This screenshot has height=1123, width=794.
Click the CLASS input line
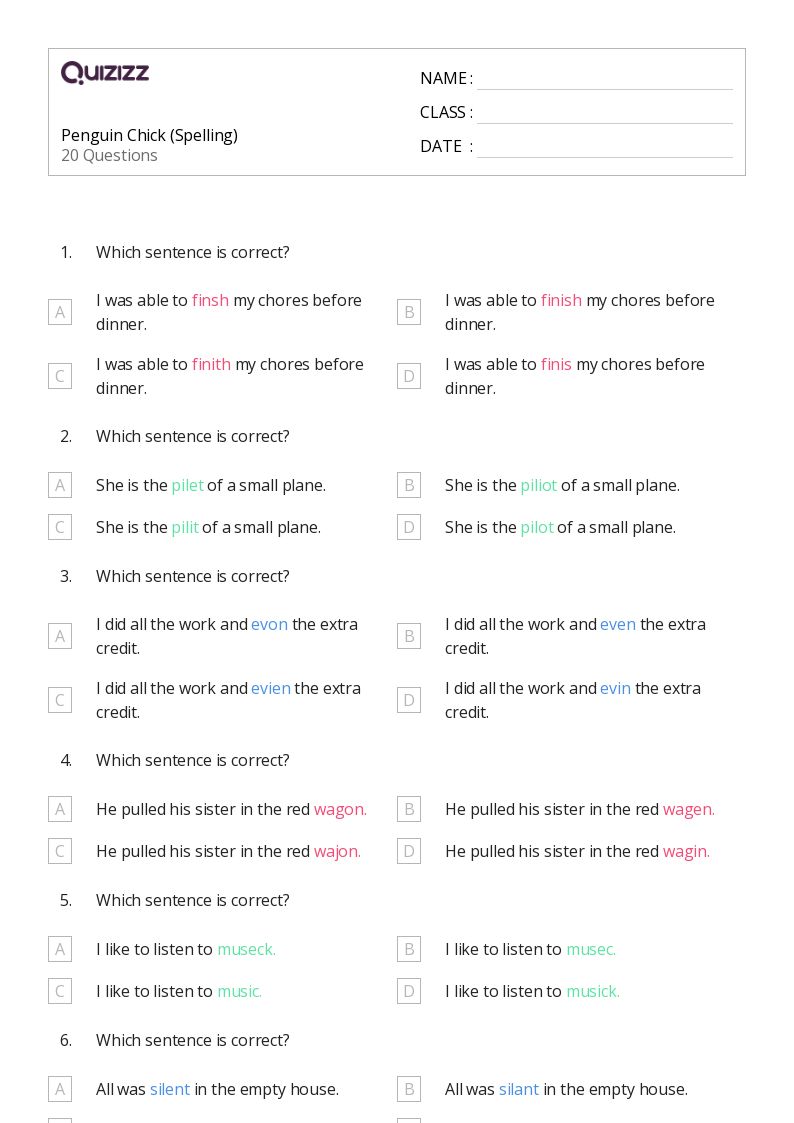(x=604, y=113)
